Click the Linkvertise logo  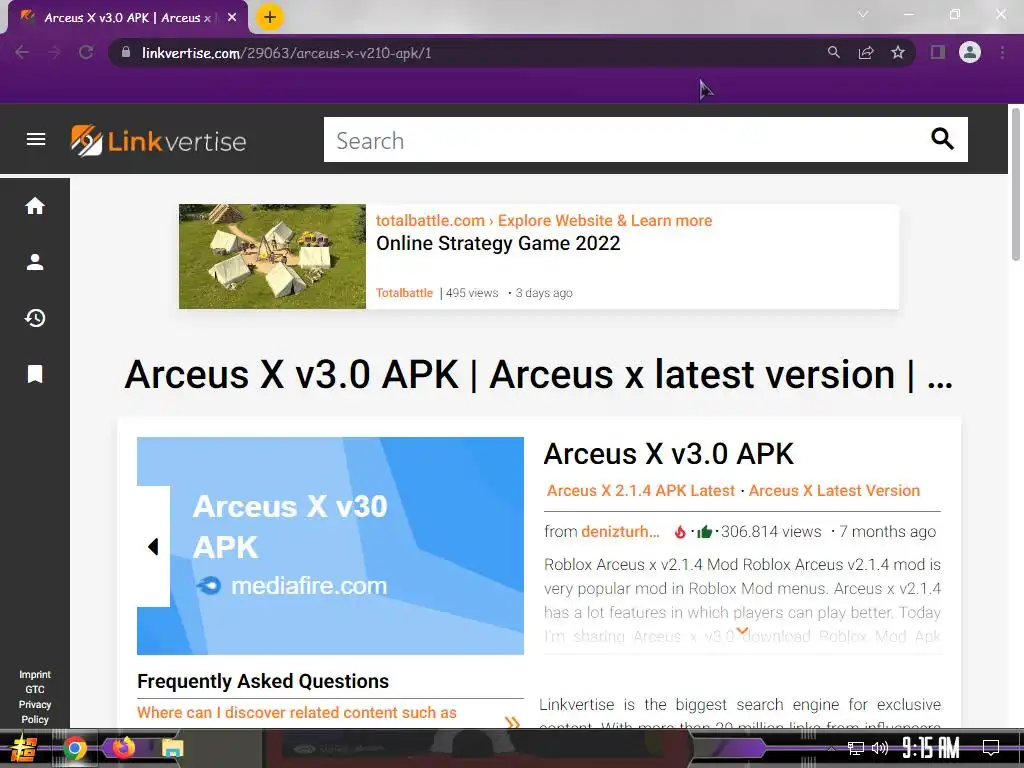[159, 140]
